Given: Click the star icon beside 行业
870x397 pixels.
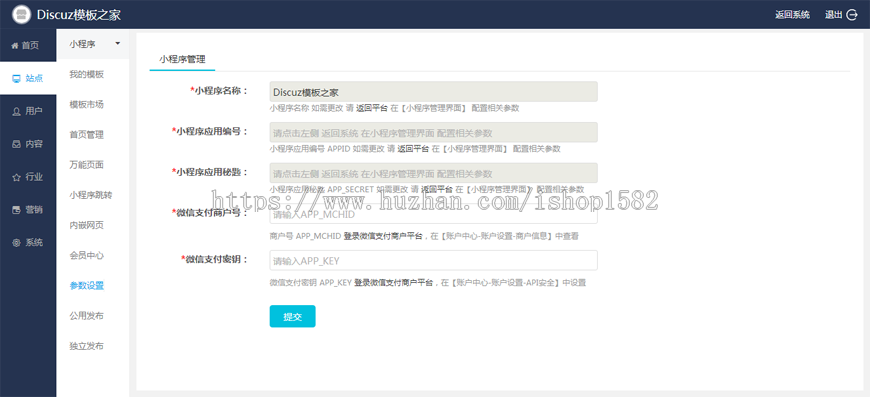Looking at the screenshot, I should pyautogui.click(x=16, y=177).
